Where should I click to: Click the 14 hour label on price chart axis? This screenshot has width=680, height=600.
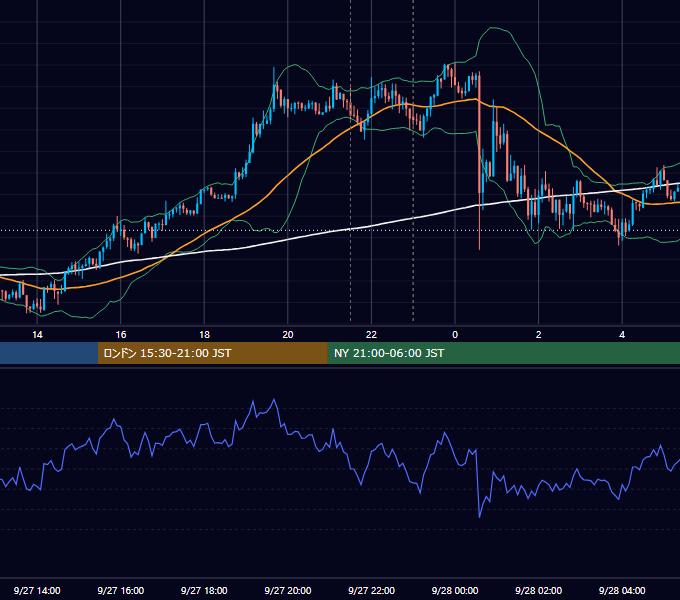[x=37, y=335]
